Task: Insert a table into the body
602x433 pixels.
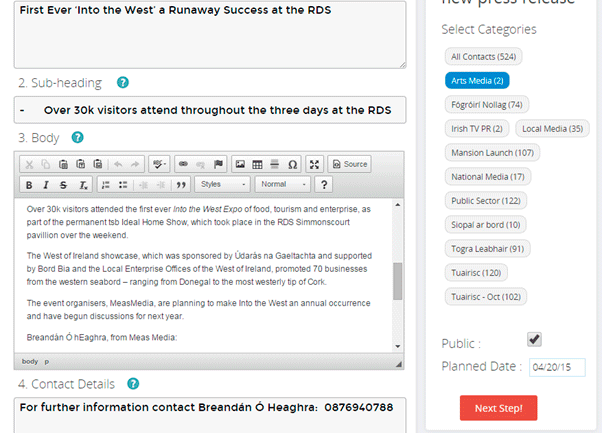Action: click(257, 164)
